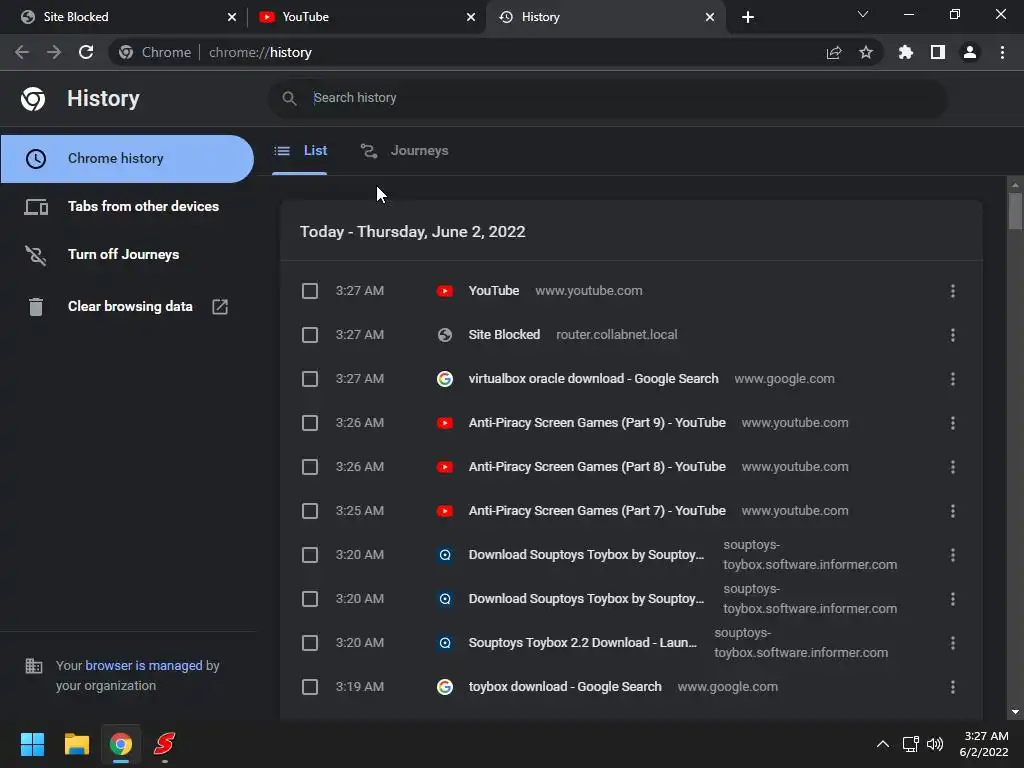Open the Extensions puzzle icon
The image size is (1024, 768).
click(906, 52)
